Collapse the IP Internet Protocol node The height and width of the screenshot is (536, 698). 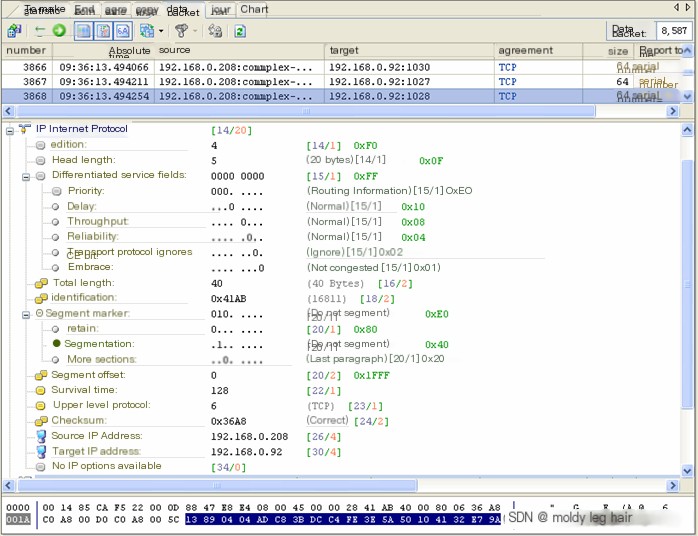(10, 131)
